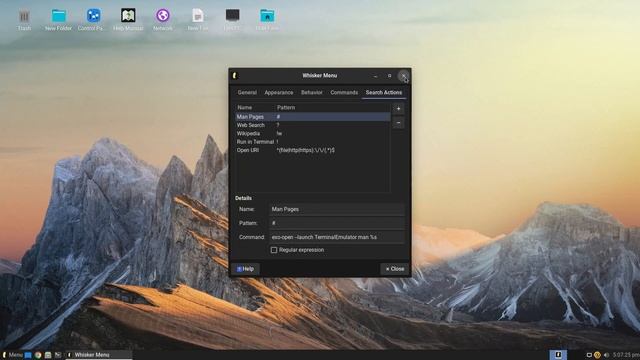Open the file manager icon on taskbar

point(48,355)
